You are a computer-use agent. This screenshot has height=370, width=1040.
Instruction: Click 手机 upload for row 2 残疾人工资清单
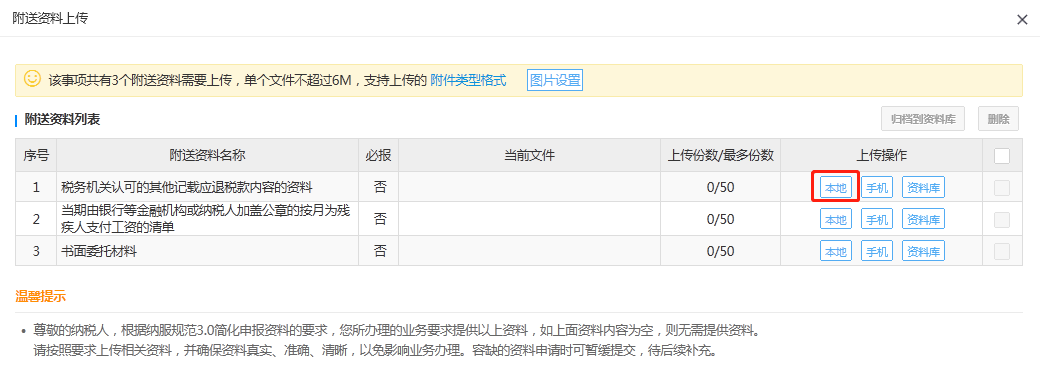tap(877, 219)
